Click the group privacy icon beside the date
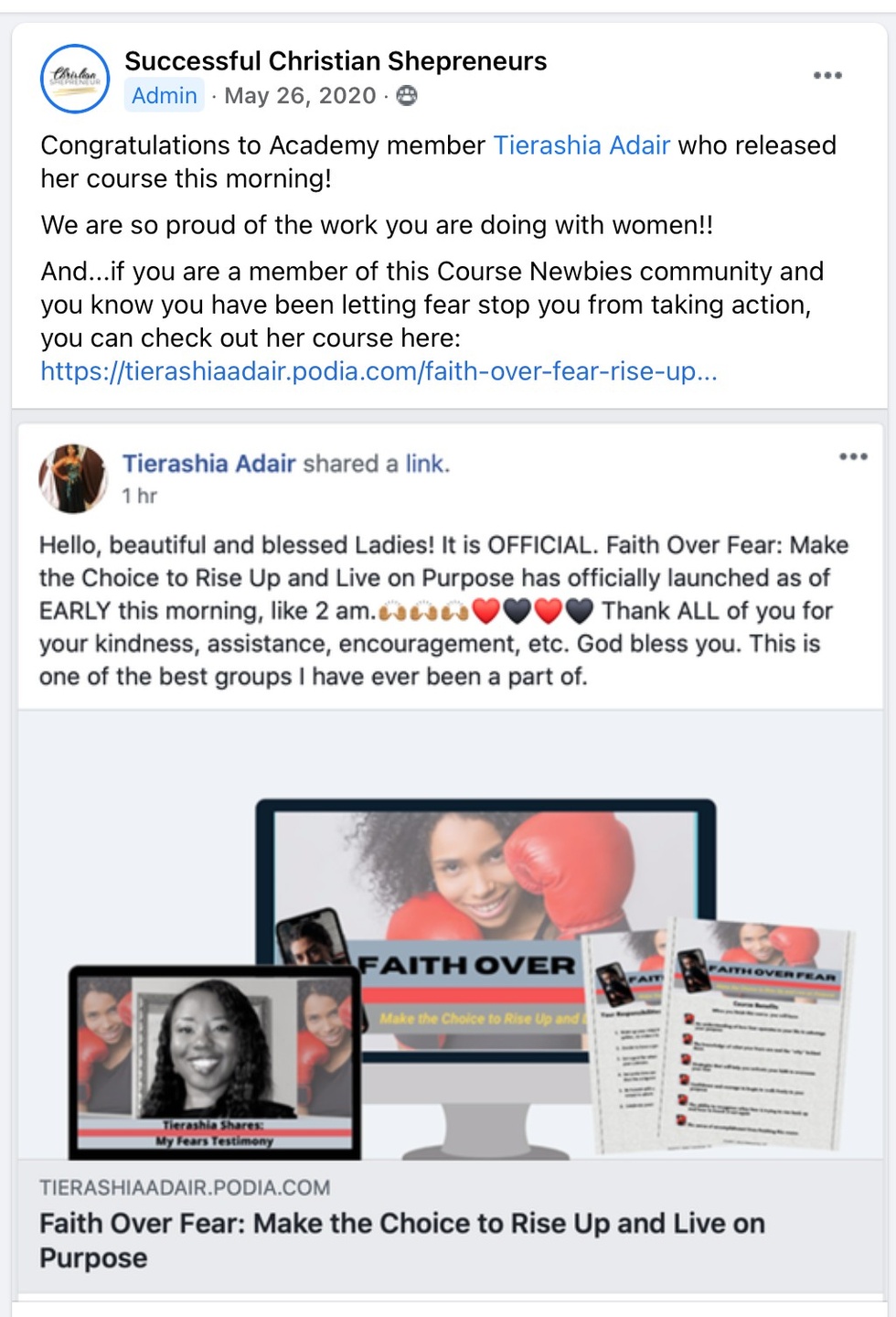 407,96
